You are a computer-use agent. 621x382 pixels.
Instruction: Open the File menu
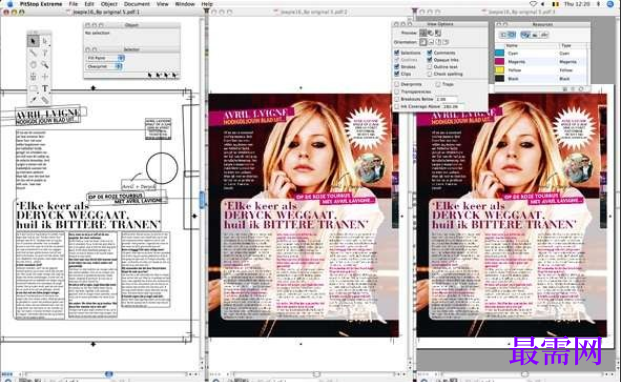(x=73, y=4)
